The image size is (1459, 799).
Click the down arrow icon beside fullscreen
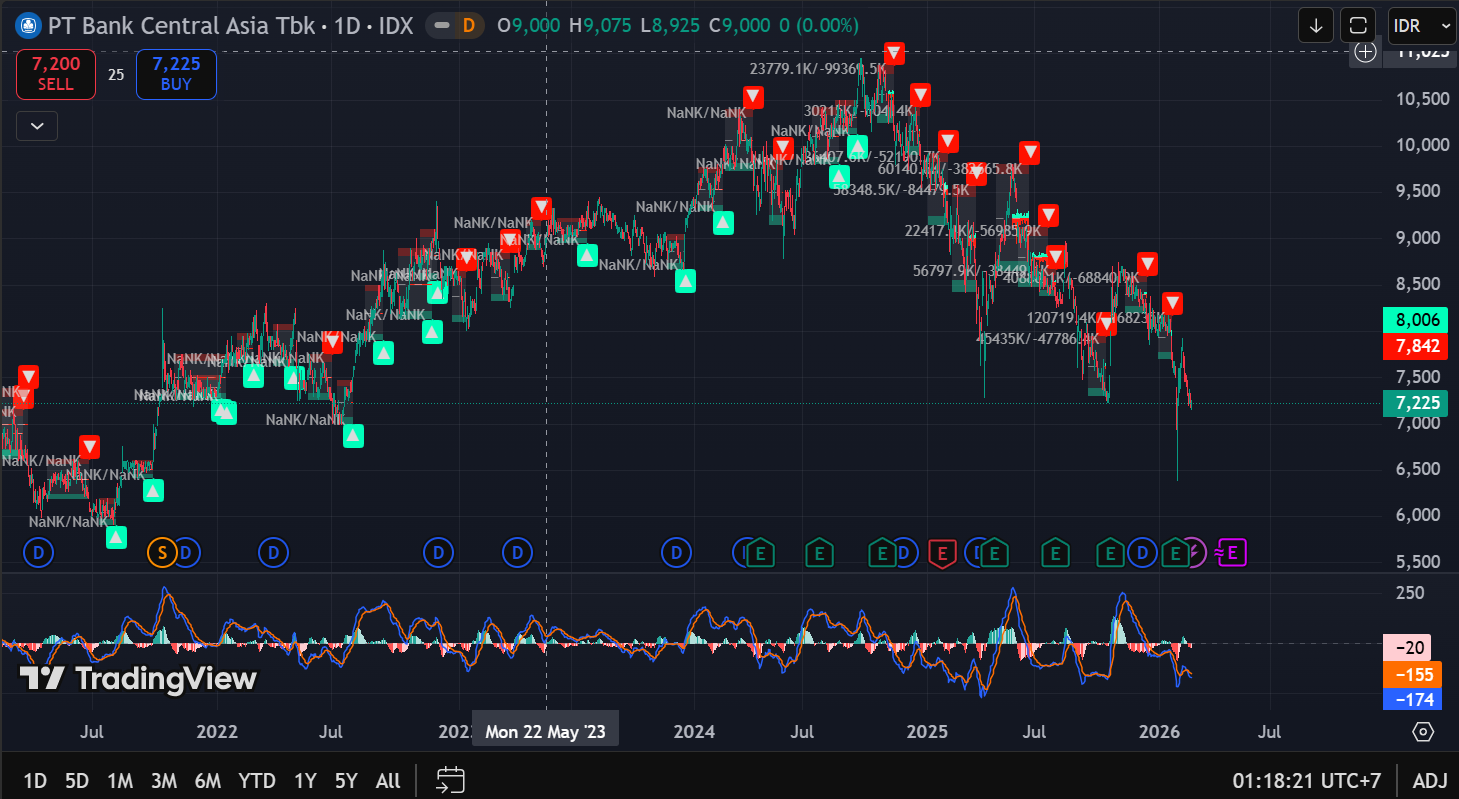coord(1316,26)
